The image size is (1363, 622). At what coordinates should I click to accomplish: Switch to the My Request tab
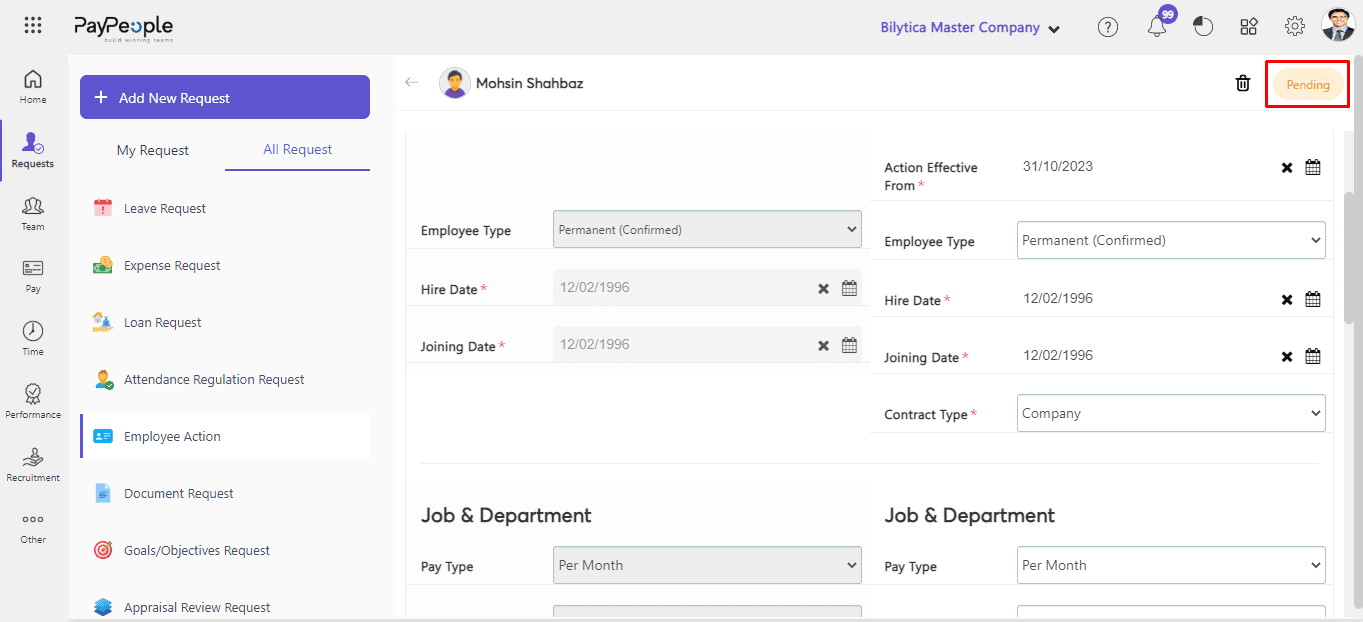[152, 150]
